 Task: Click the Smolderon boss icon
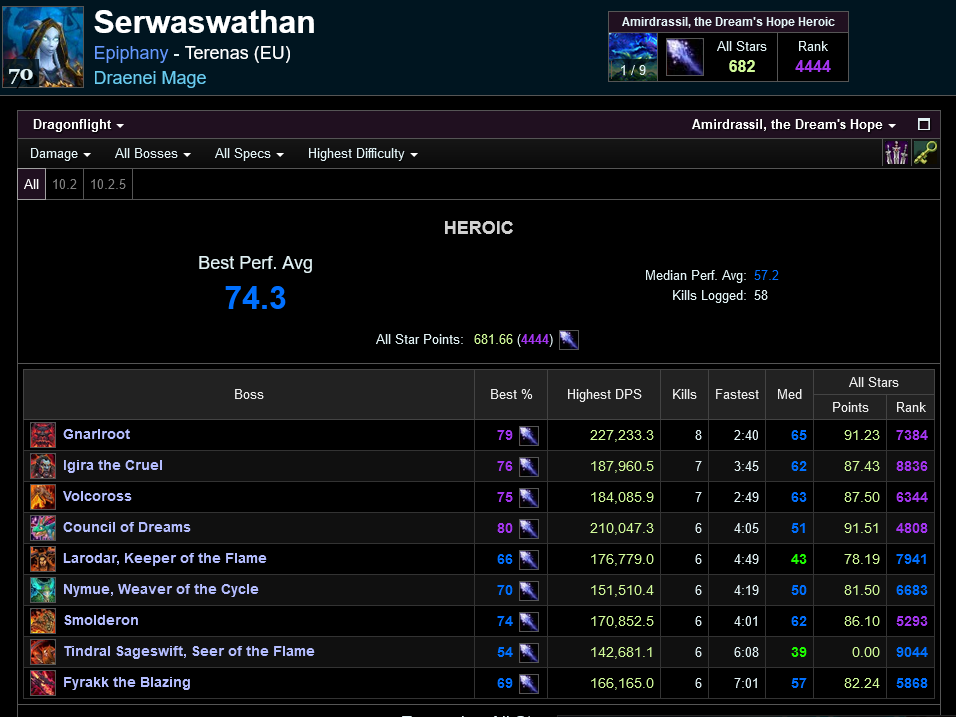click(43, 621)
